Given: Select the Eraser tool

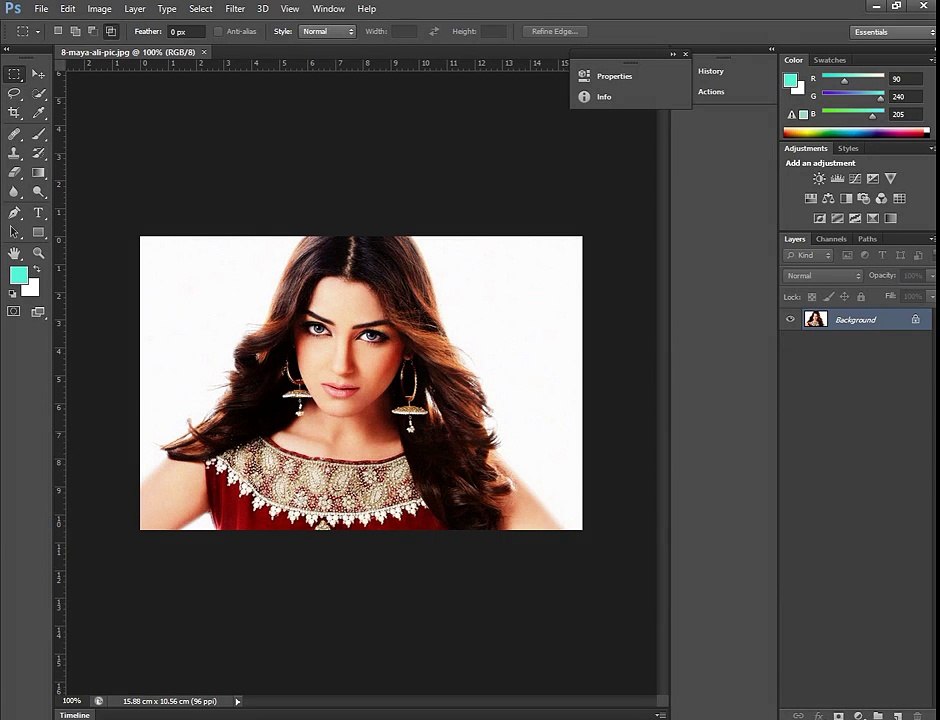Looking at the screenshot, I should [x=14, y=173].
